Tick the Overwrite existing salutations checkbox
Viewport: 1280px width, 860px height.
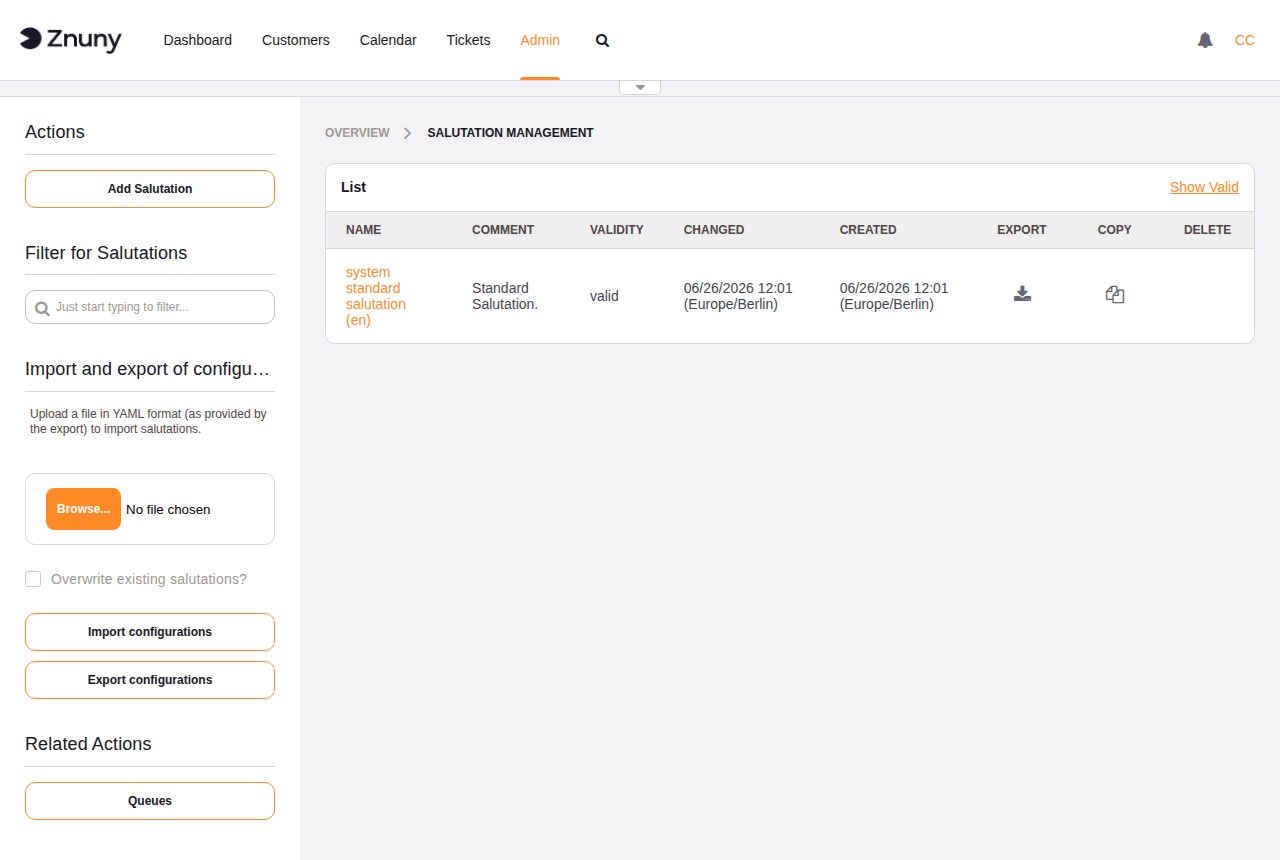click(33, 579)
